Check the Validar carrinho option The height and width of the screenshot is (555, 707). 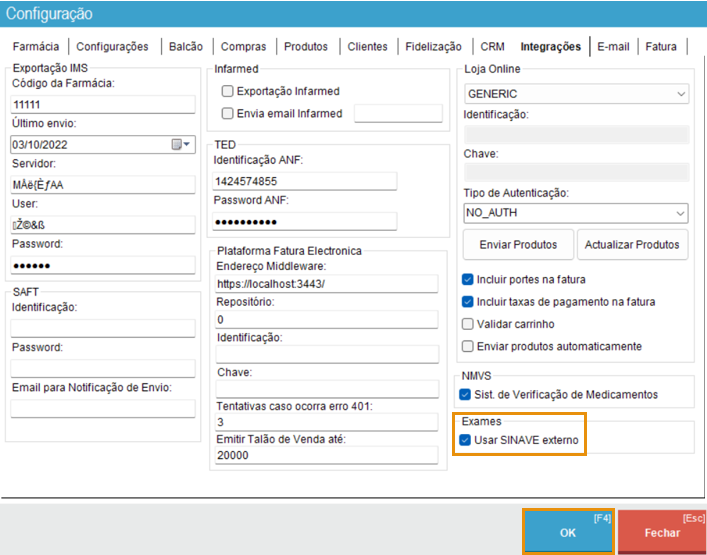(x=468, y=324)
